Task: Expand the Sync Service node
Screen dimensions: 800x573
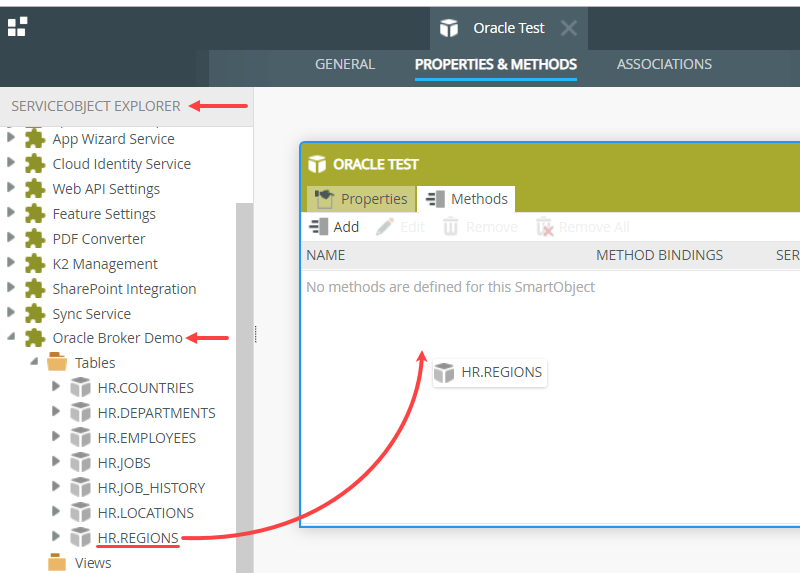Action: 11,312
